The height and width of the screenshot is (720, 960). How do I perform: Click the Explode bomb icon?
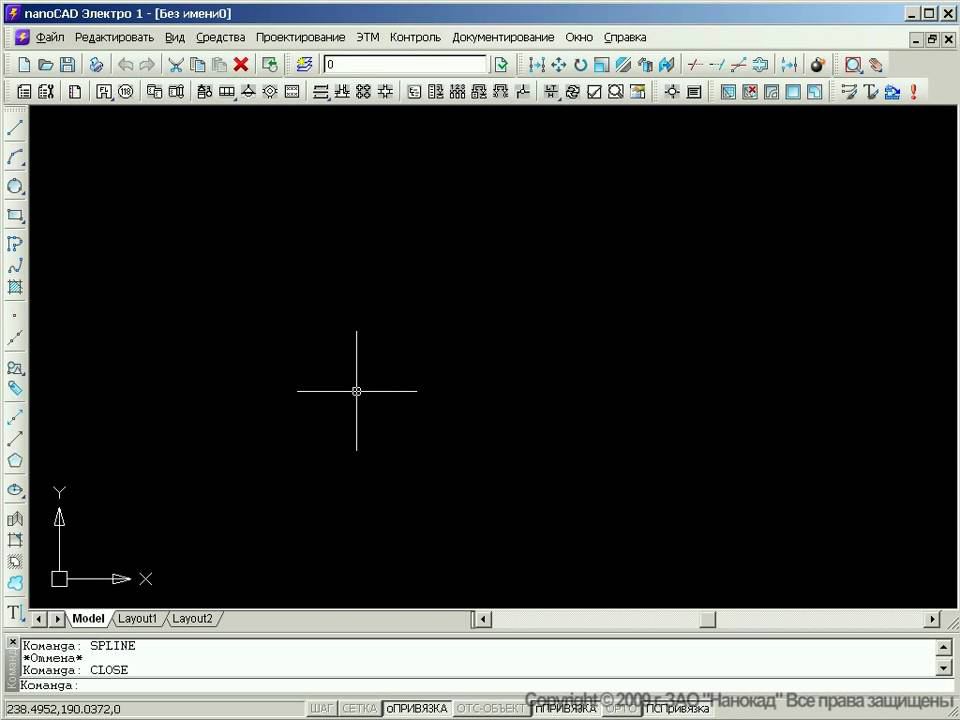pyautogui.click(x=817, y=64)
